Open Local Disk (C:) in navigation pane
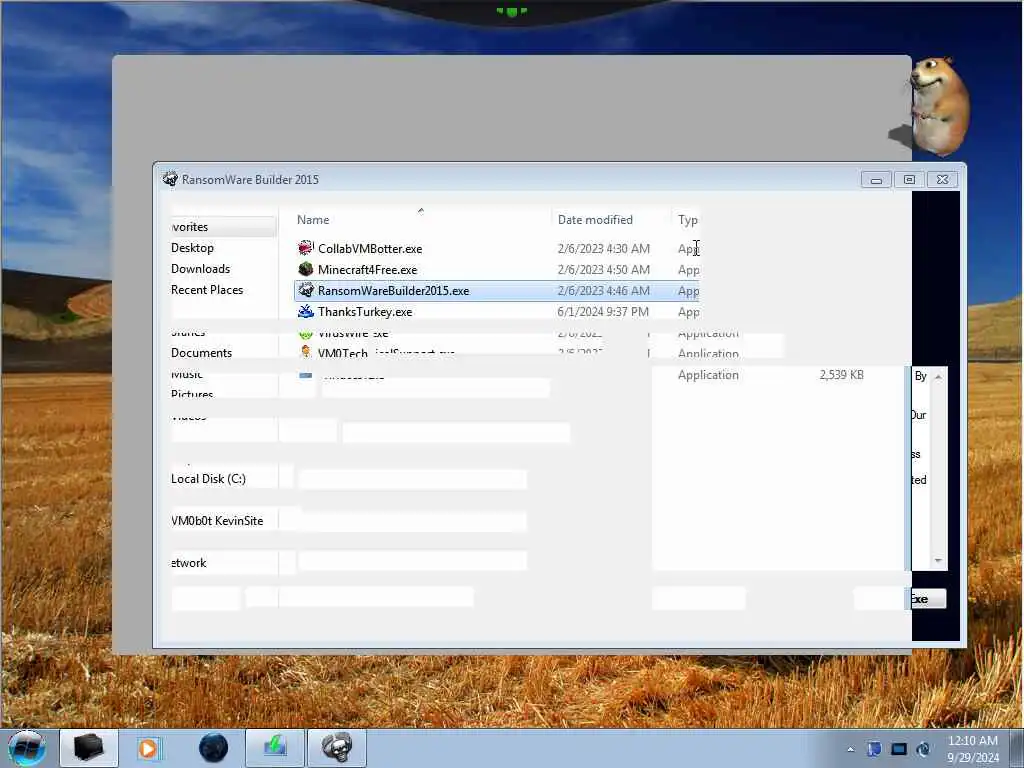 point(208,479)
